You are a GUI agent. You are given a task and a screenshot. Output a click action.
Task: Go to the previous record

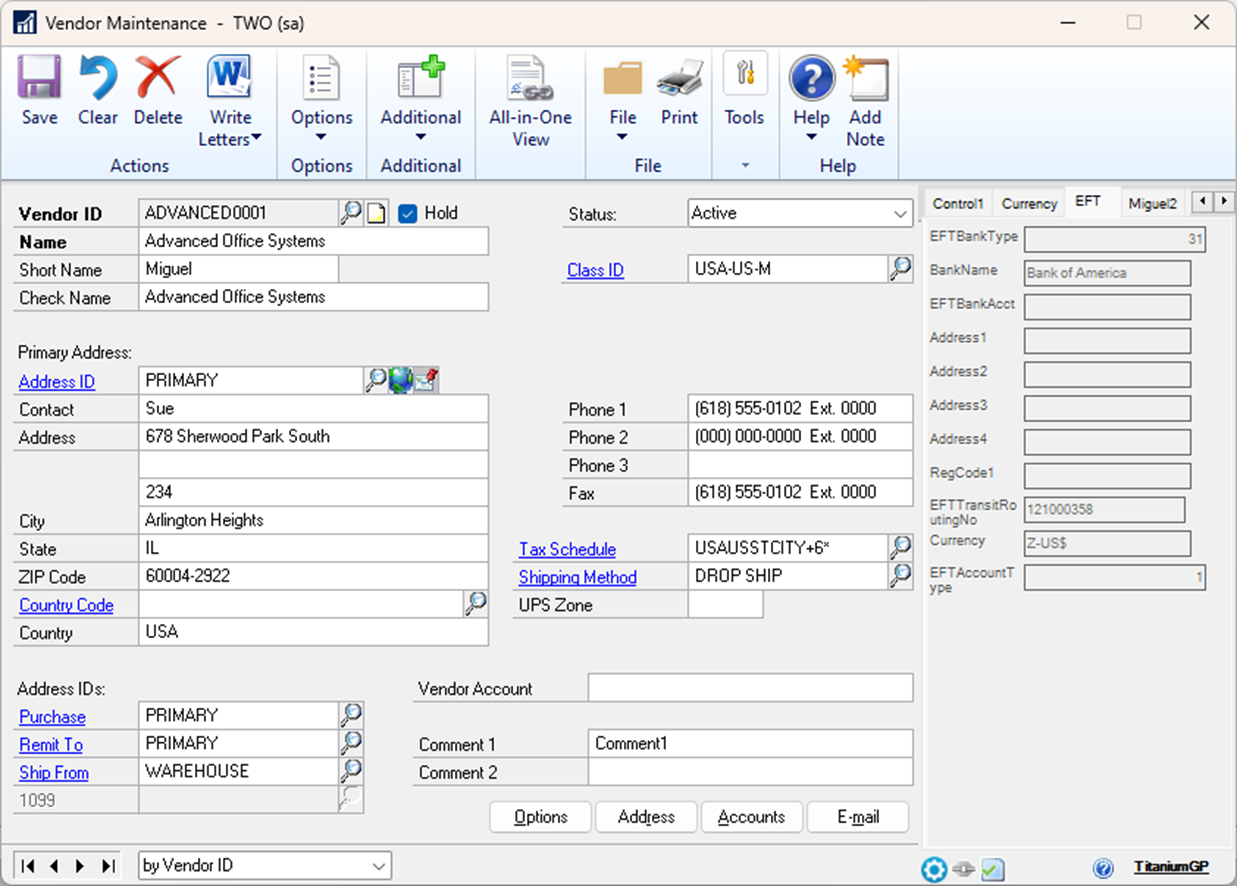click(x=54, y=866)
